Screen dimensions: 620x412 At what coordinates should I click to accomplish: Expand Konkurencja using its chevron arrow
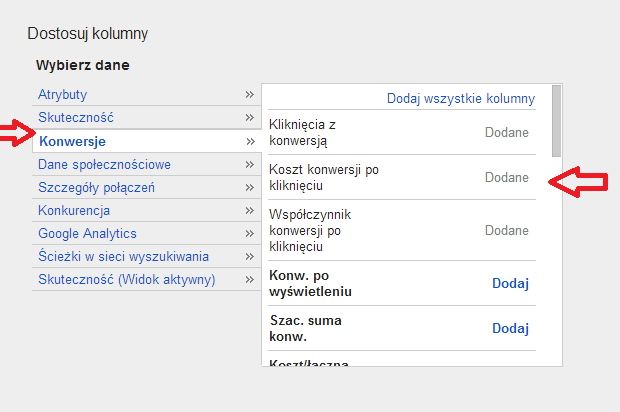click(250, 210)
